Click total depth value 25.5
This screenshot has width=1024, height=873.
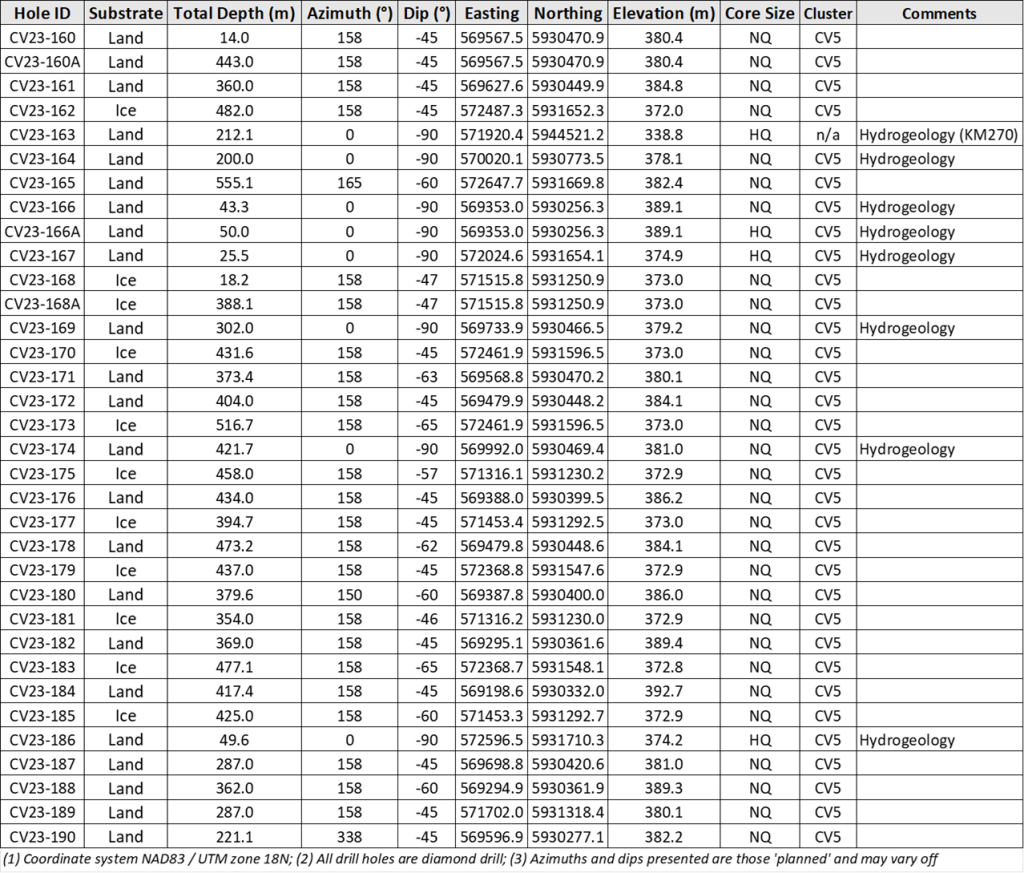click(234, 255)
